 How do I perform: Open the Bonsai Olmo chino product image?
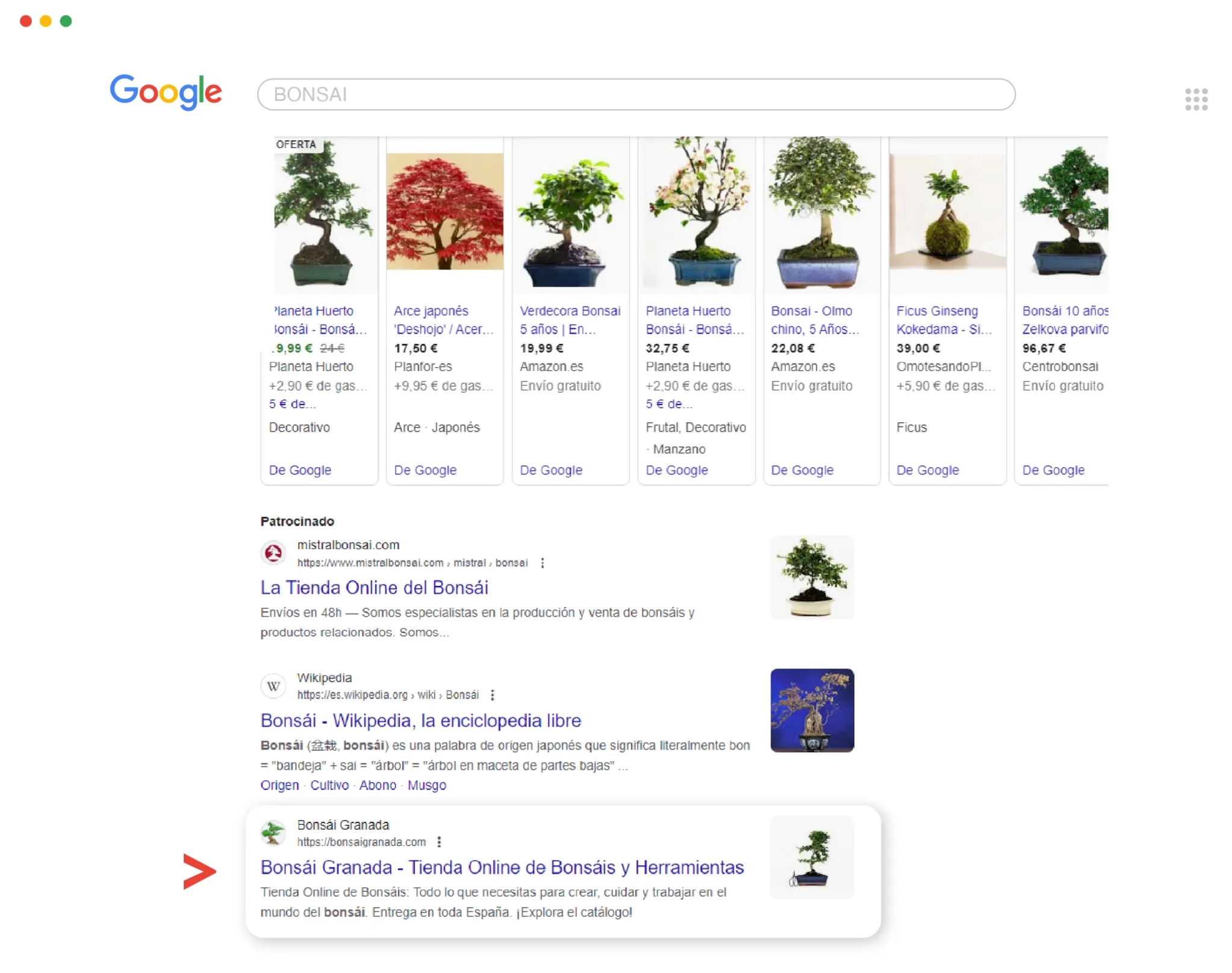tap(822, 216)
